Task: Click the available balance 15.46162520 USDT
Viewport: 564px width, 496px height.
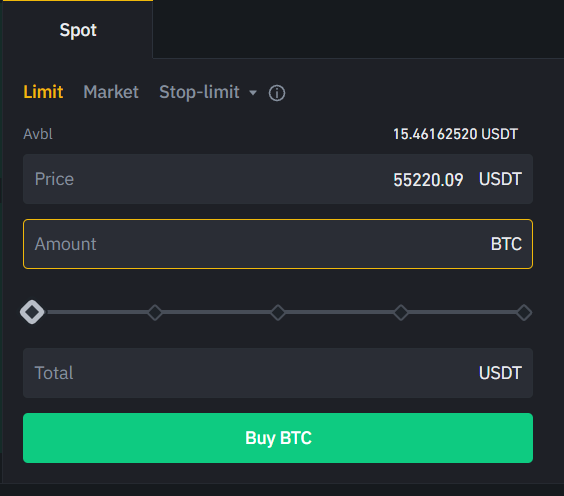Action: coord(455,134)
